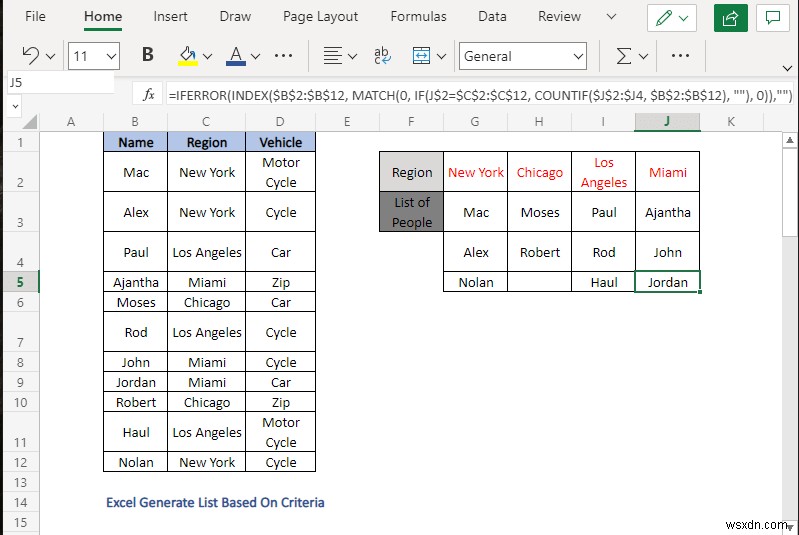
Task: Click the green Share button
Action: pos(731,18)
